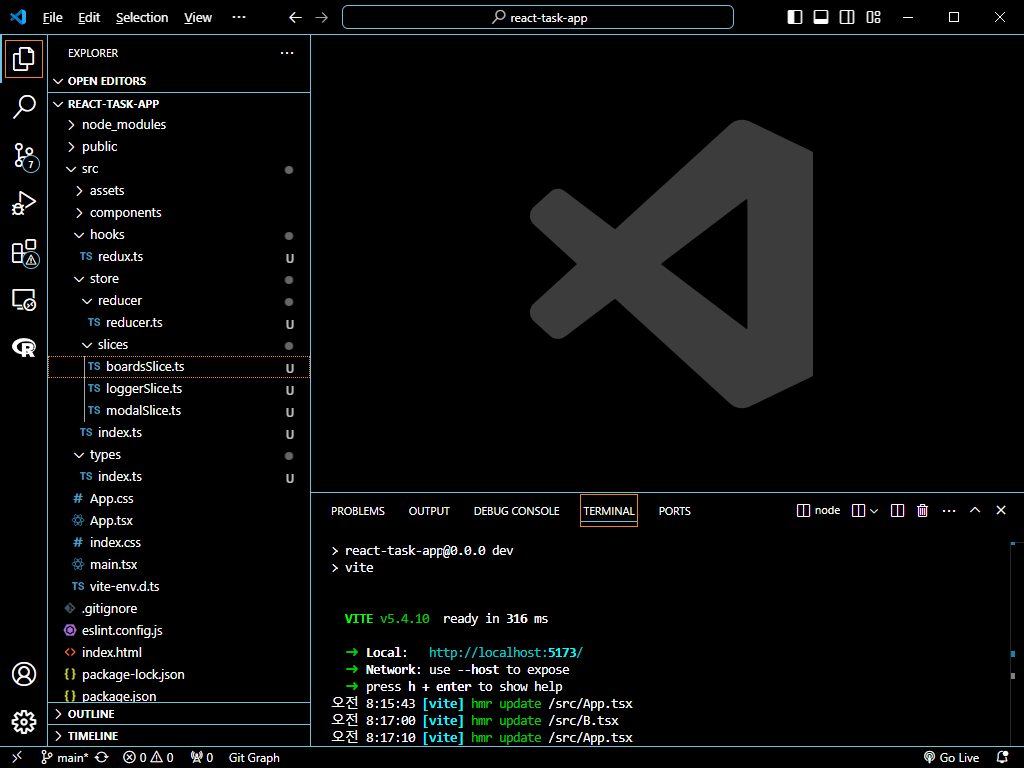This screenshot has width=1024, height=768.
Task: Toggle Panel visibility in title bar
Action: pyautogui.click(x=821, y=18)
